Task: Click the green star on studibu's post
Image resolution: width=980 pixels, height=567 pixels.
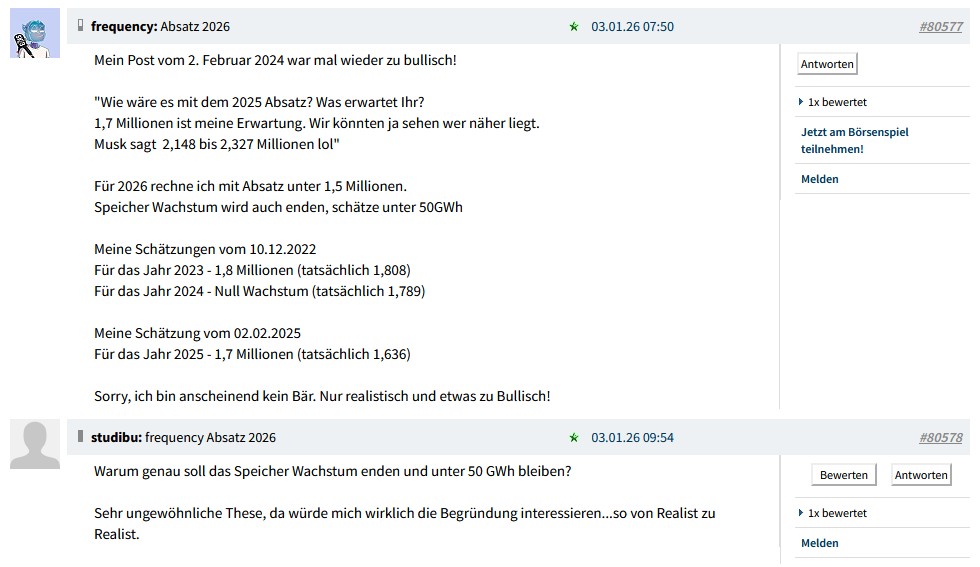Action: [574, 438]
